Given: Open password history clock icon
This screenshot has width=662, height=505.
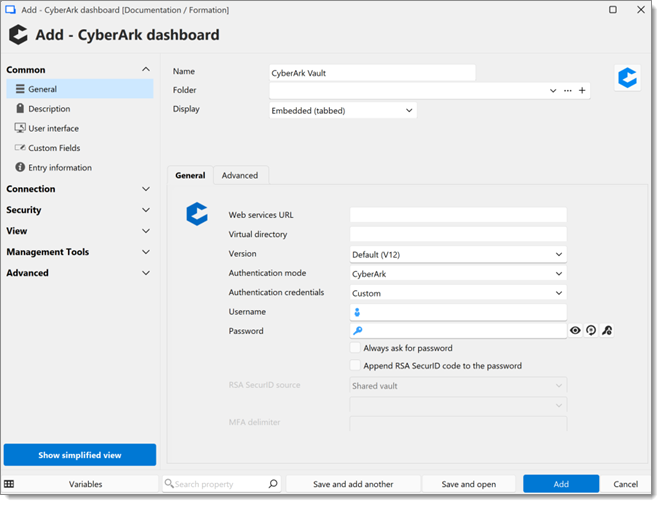Looking at the screenshot, I should pyautogui.click(x=591, y=331).
